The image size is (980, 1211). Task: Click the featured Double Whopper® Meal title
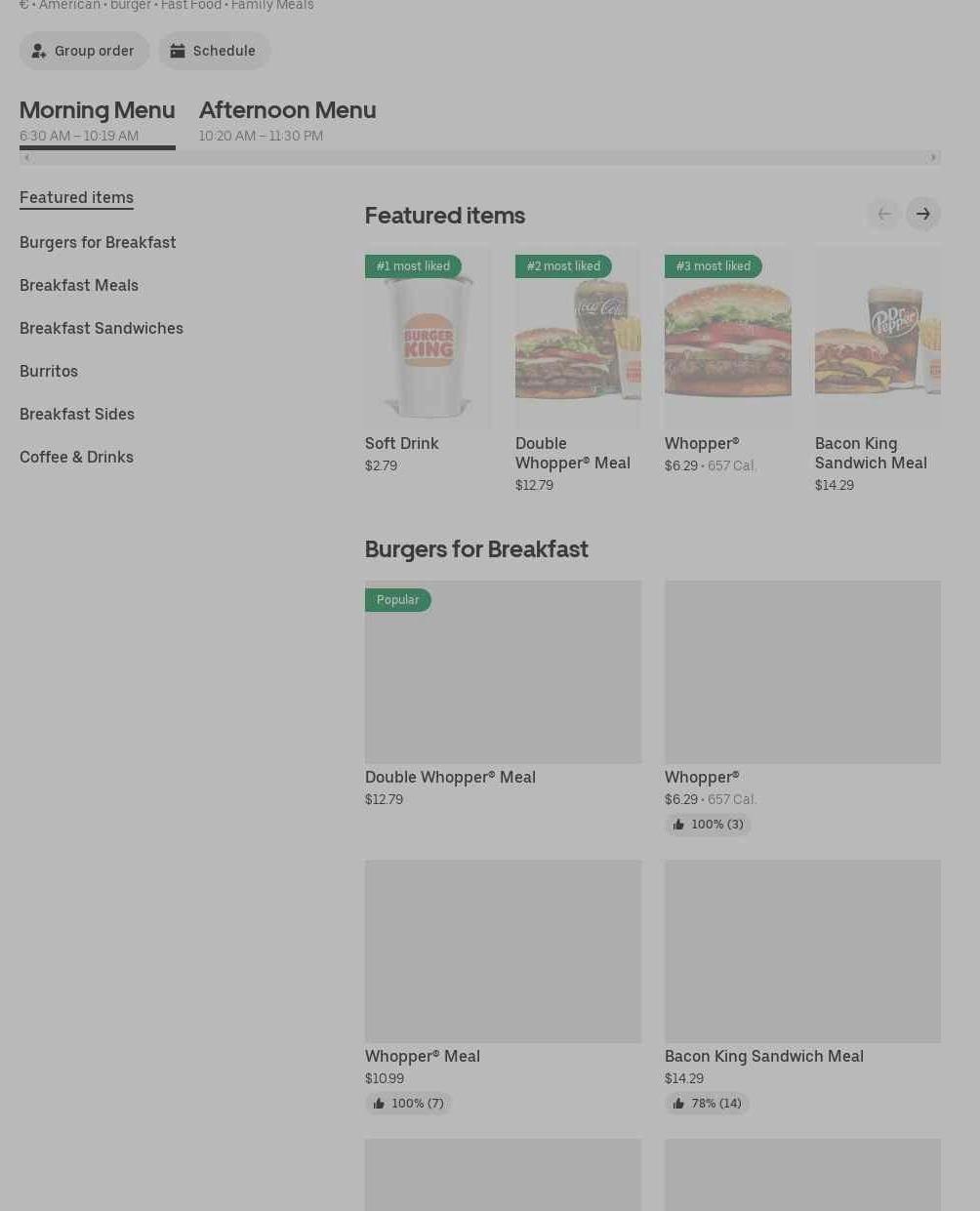[x=573, y=453]
